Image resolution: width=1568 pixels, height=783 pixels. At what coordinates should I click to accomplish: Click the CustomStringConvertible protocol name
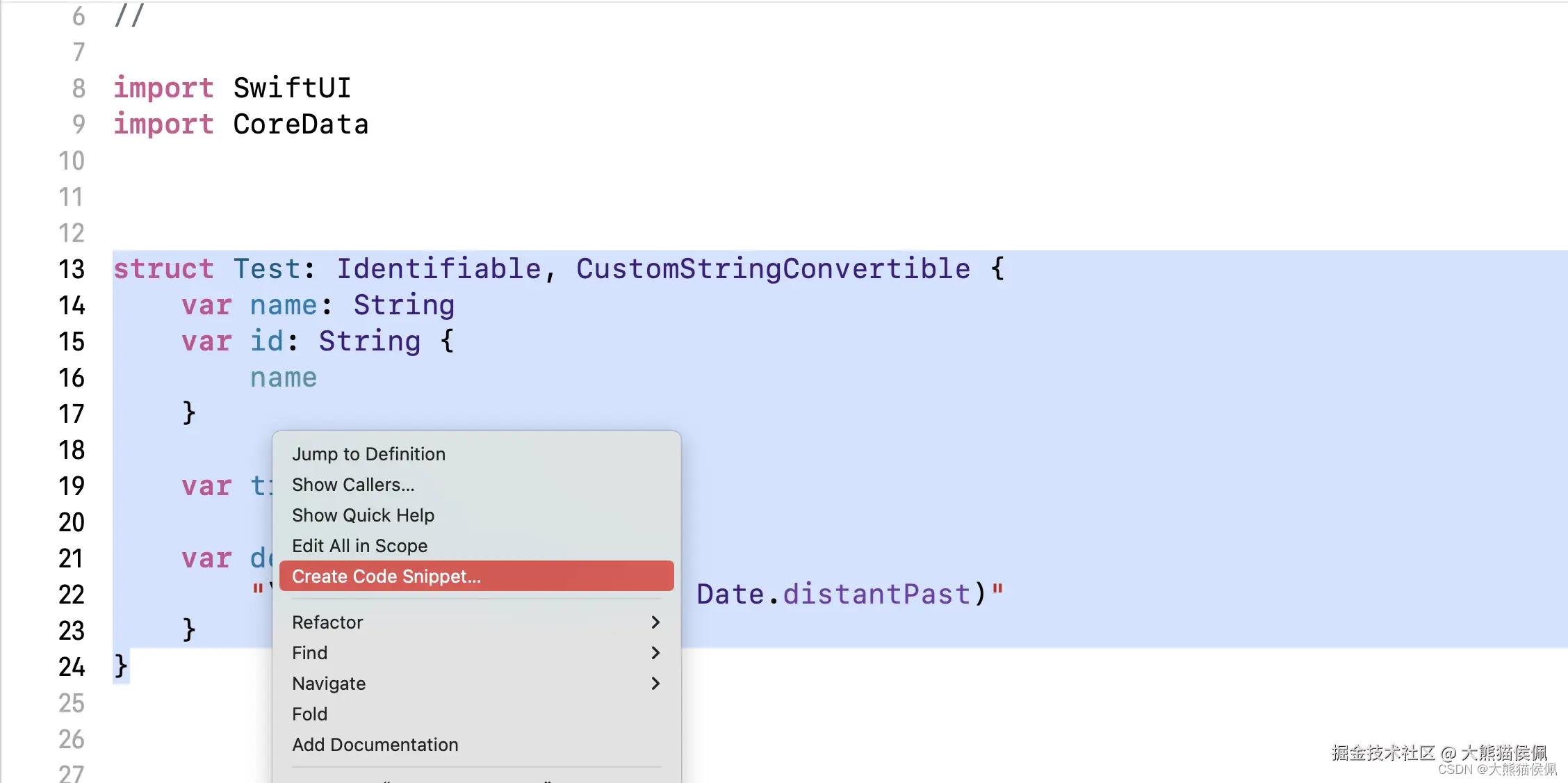(x=773, y=269)
